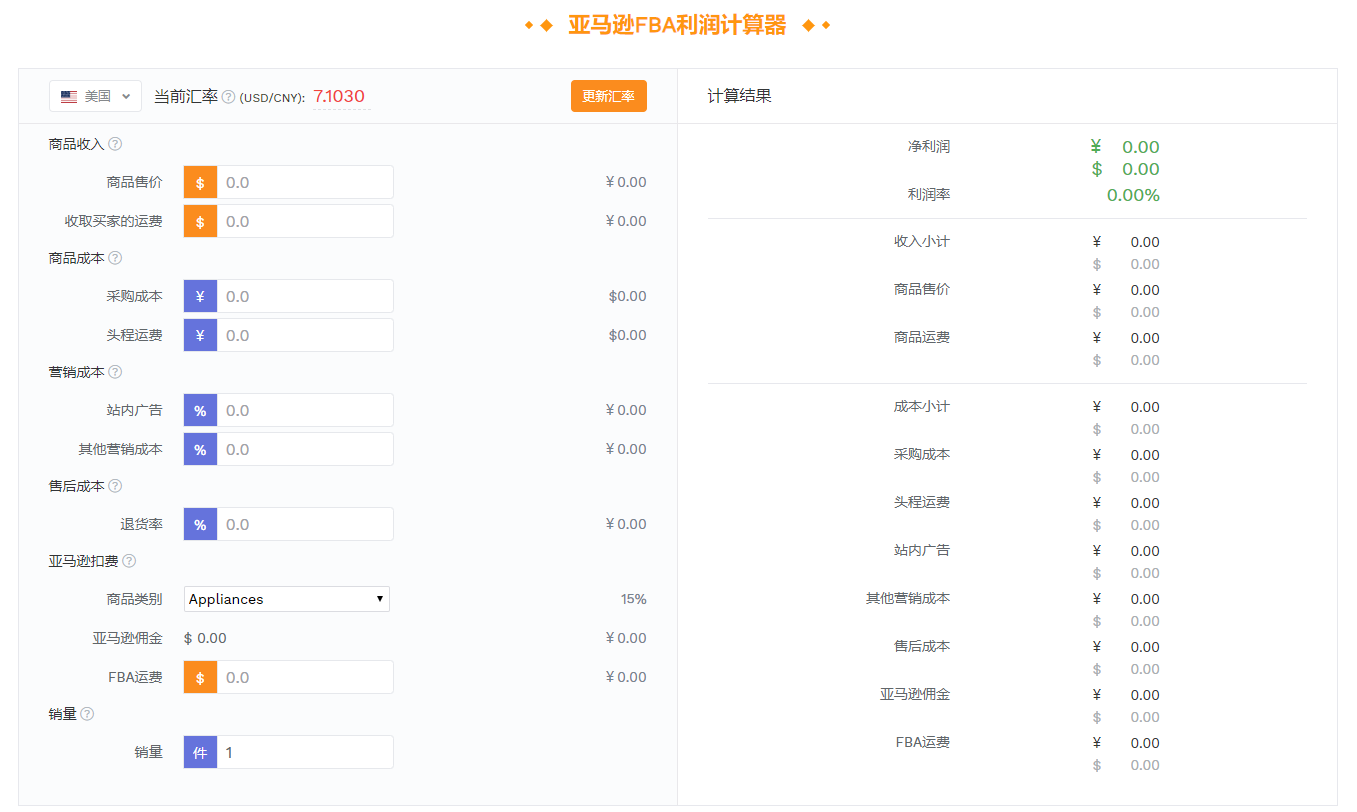
Task: Open the 美国 country dropdown
Action: (x=95, y=96)
